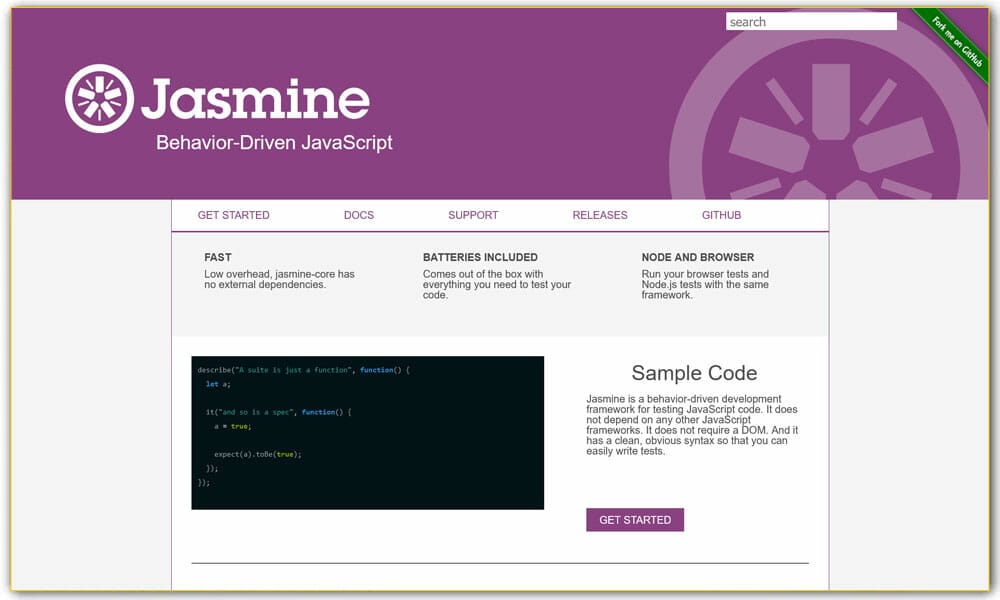1000x600 pixels.
Task: Click the 'Sample Code' heading
Action: pos(695,373)
